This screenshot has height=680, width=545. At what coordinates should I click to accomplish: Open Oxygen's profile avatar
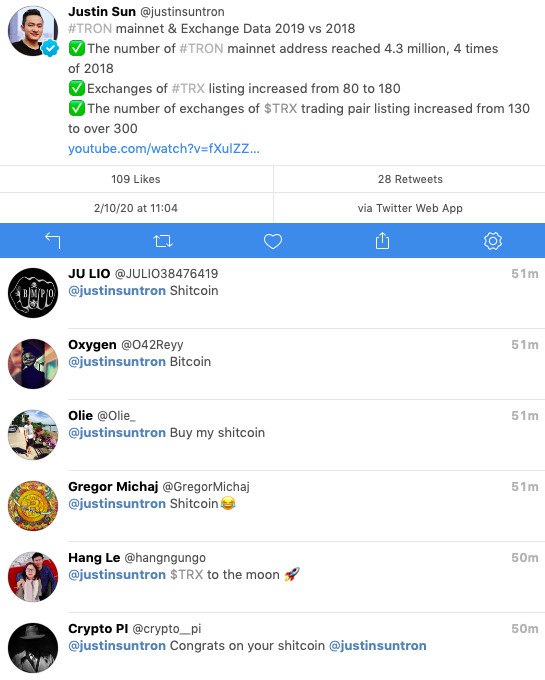click(x=33, y=363)
